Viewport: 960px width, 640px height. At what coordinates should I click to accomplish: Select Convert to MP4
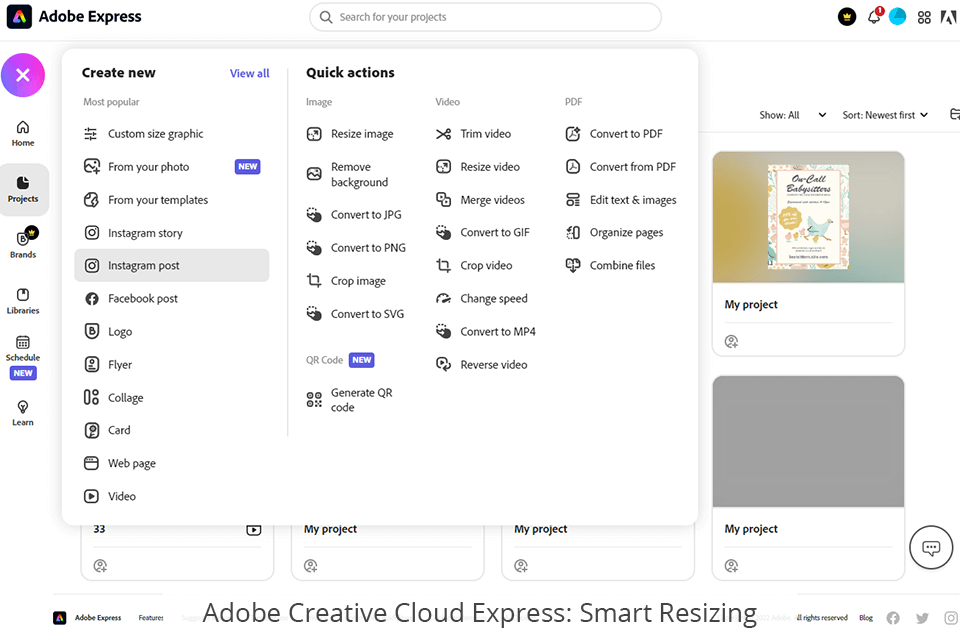486,331
